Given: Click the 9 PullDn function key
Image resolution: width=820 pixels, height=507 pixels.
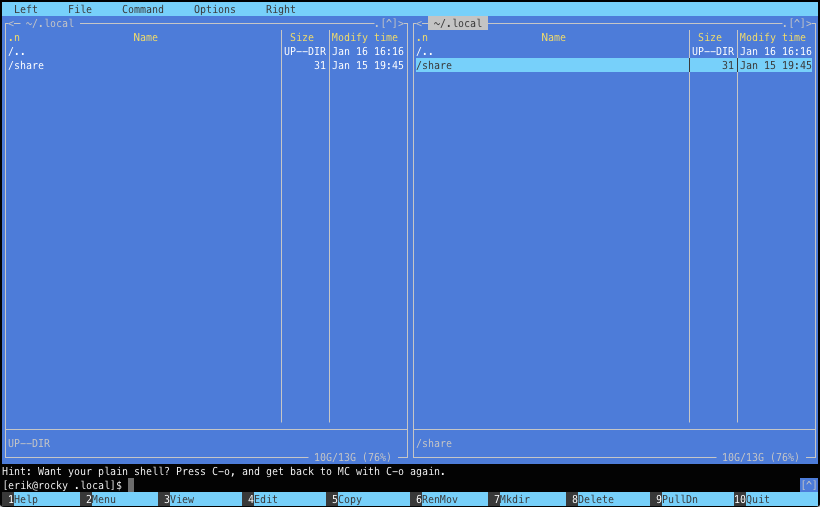Looking at the screenshot, I should point(694,499).
